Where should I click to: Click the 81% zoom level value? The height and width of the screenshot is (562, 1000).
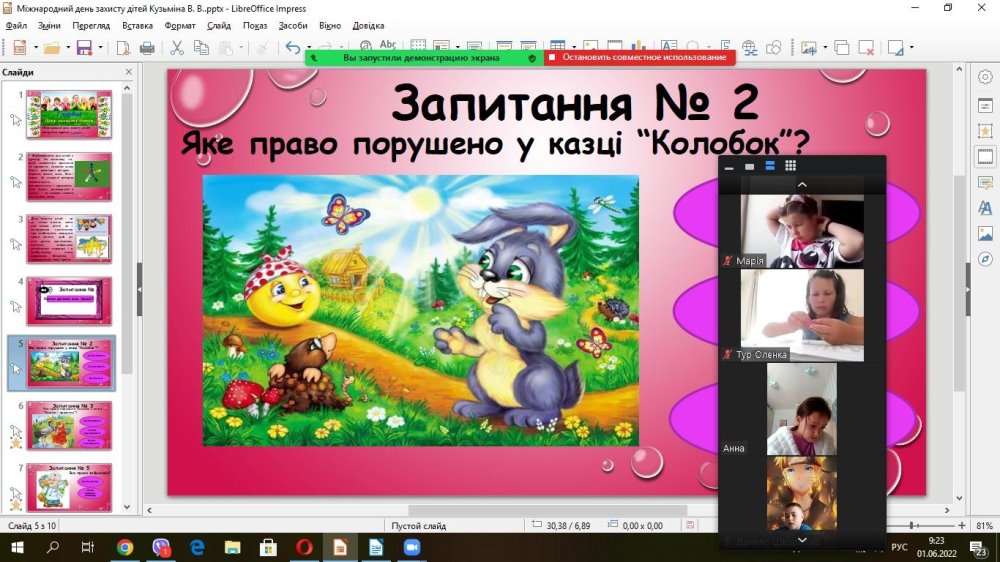984,526
